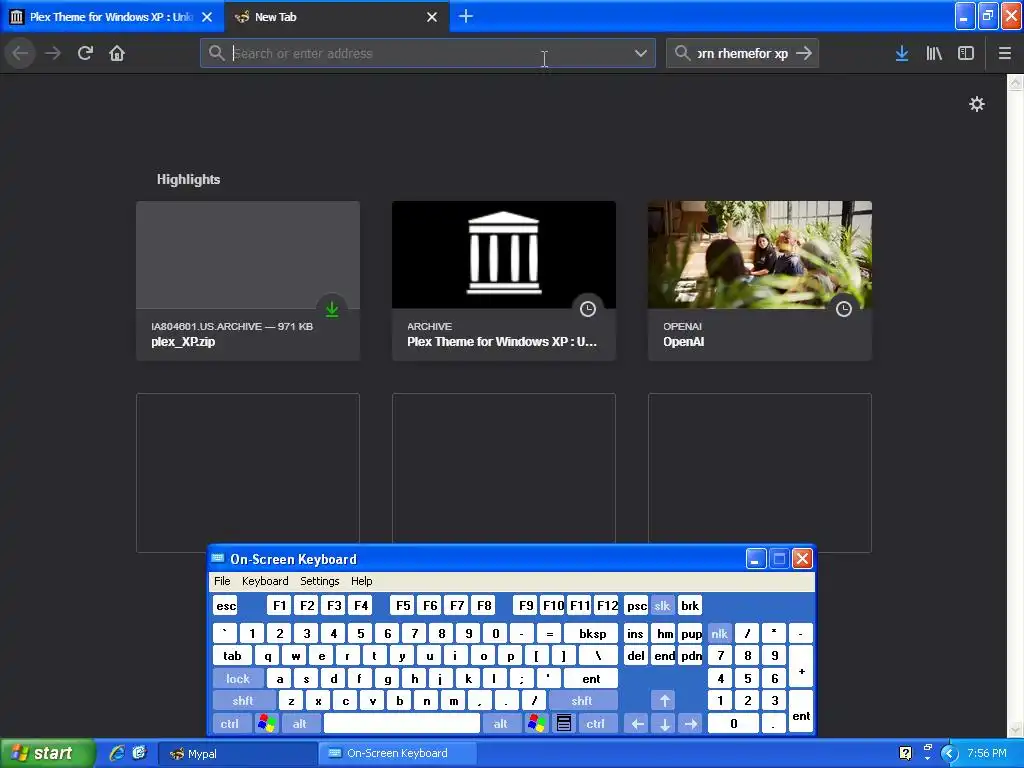Click the page scrollbar up arrow
The width and height of the screenshot is (1024, 768).
point(1016,83)
